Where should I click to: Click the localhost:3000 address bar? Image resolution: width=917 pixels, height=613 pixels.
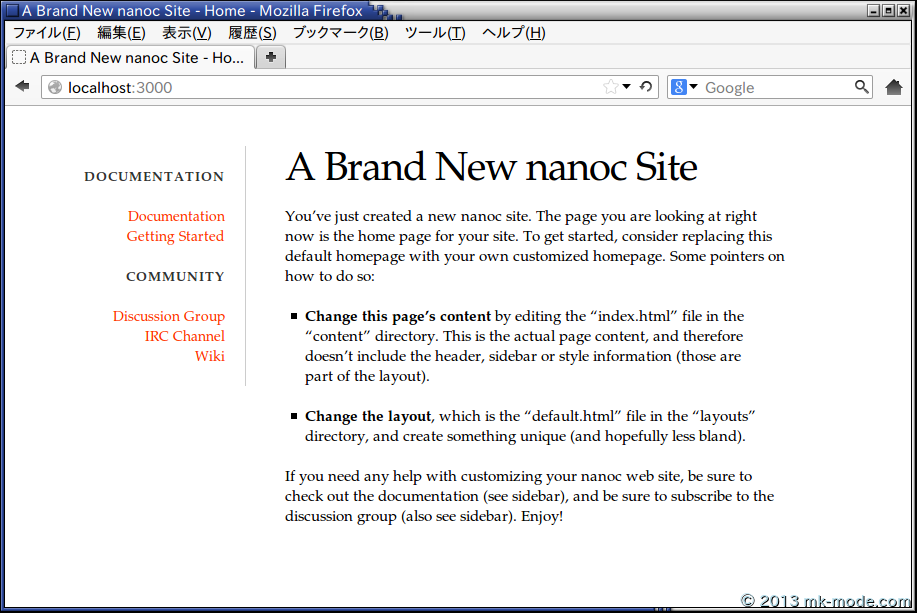click(x=330, y=87)
